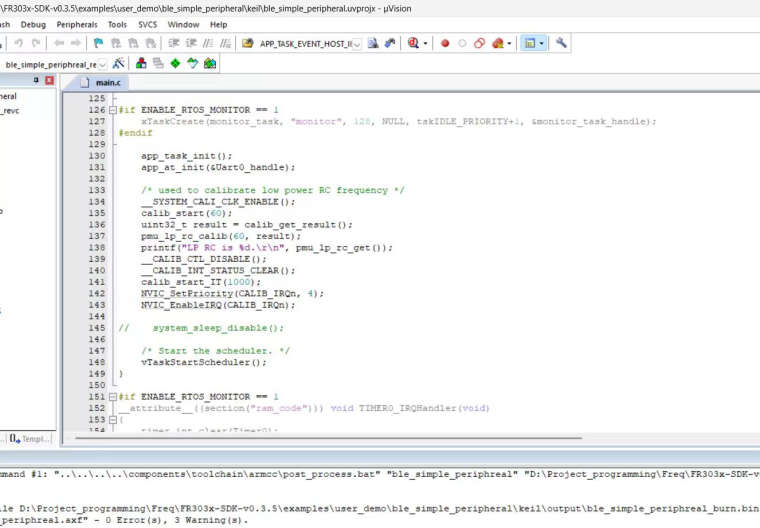Open the SVCS menu
The width and height of the screenshot is (760, 528).
[147, 24]
